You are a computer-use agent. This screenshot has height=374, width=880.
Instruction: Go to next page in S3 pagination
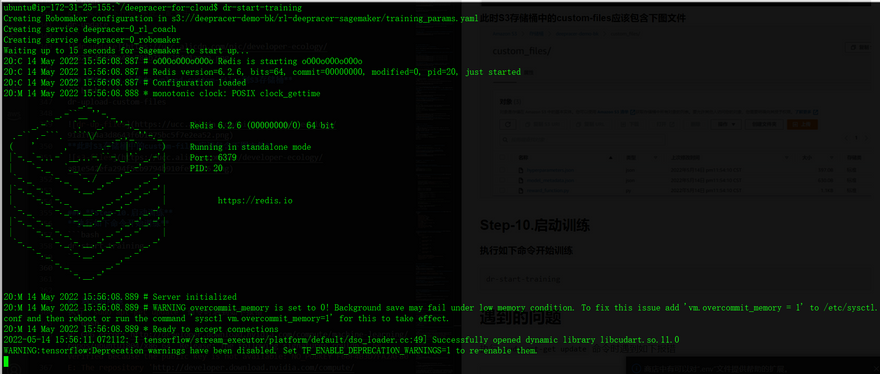[867, 138]
